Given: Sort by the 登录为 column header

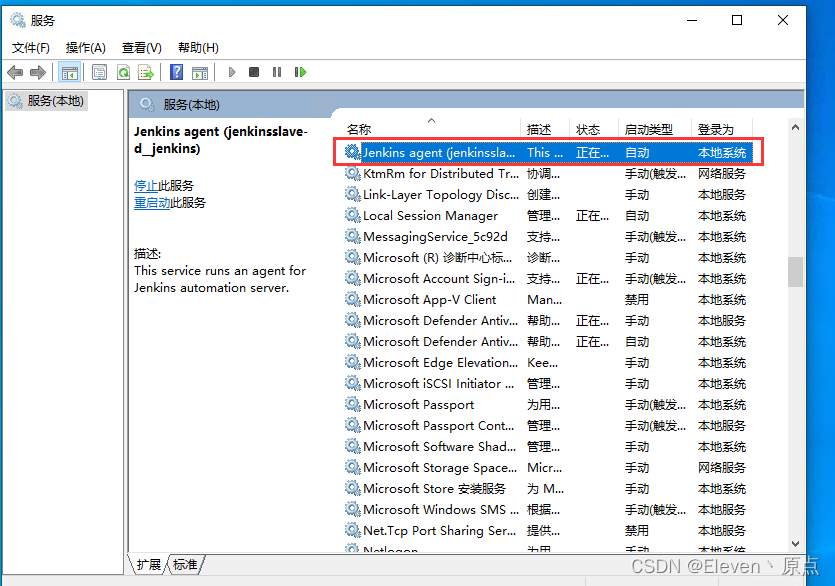Looking at the screenshot, I should [722, 129].
